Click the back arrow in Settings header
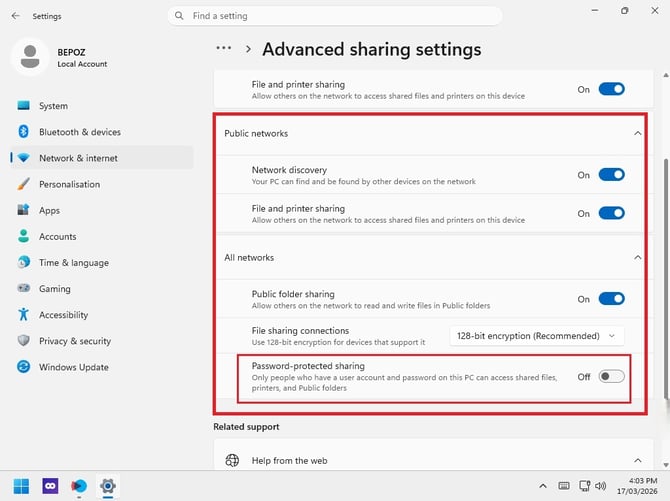 pyautogui.click(x=16, y=16)
